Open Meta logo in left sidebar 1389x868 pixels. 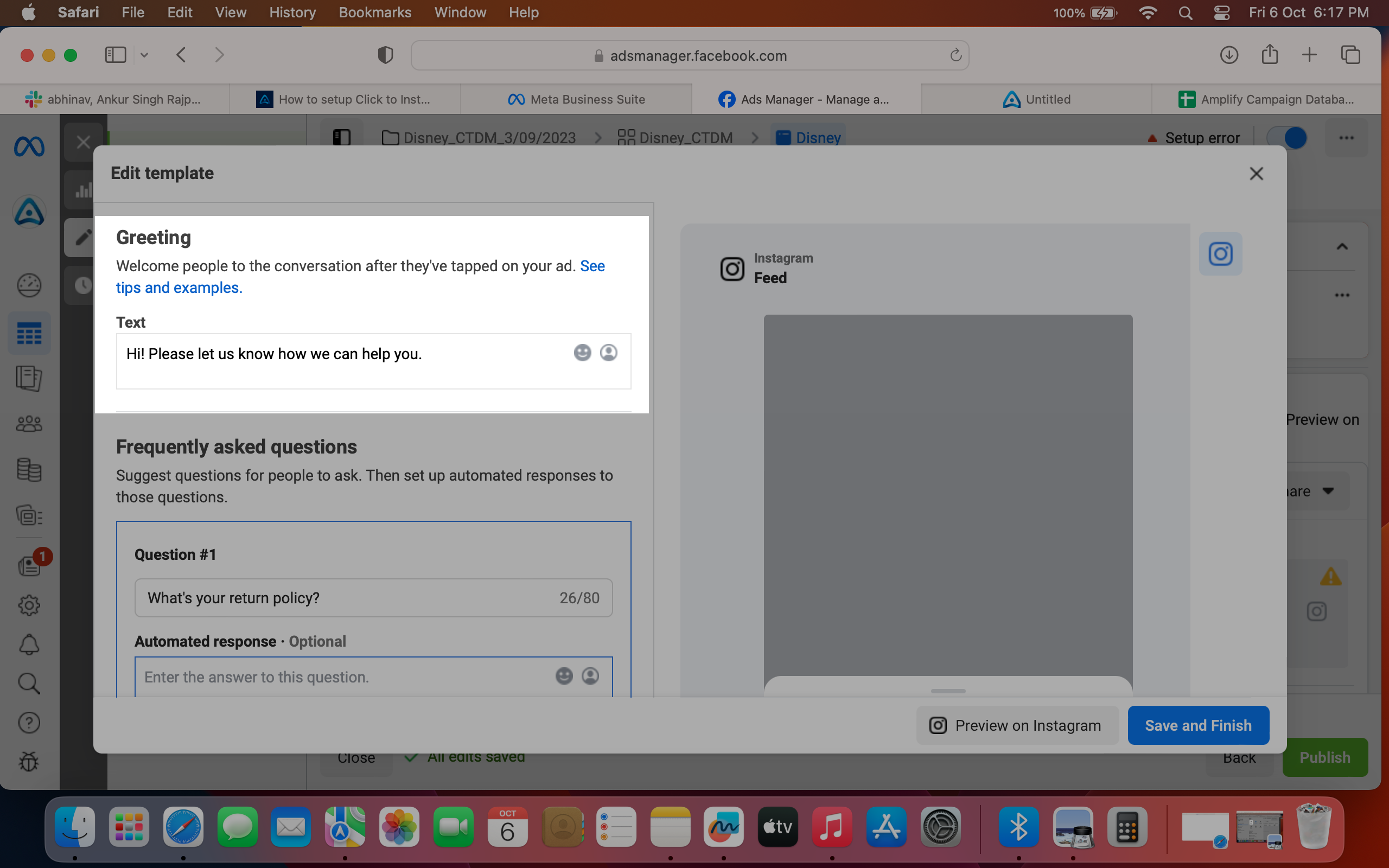(29, 147)
